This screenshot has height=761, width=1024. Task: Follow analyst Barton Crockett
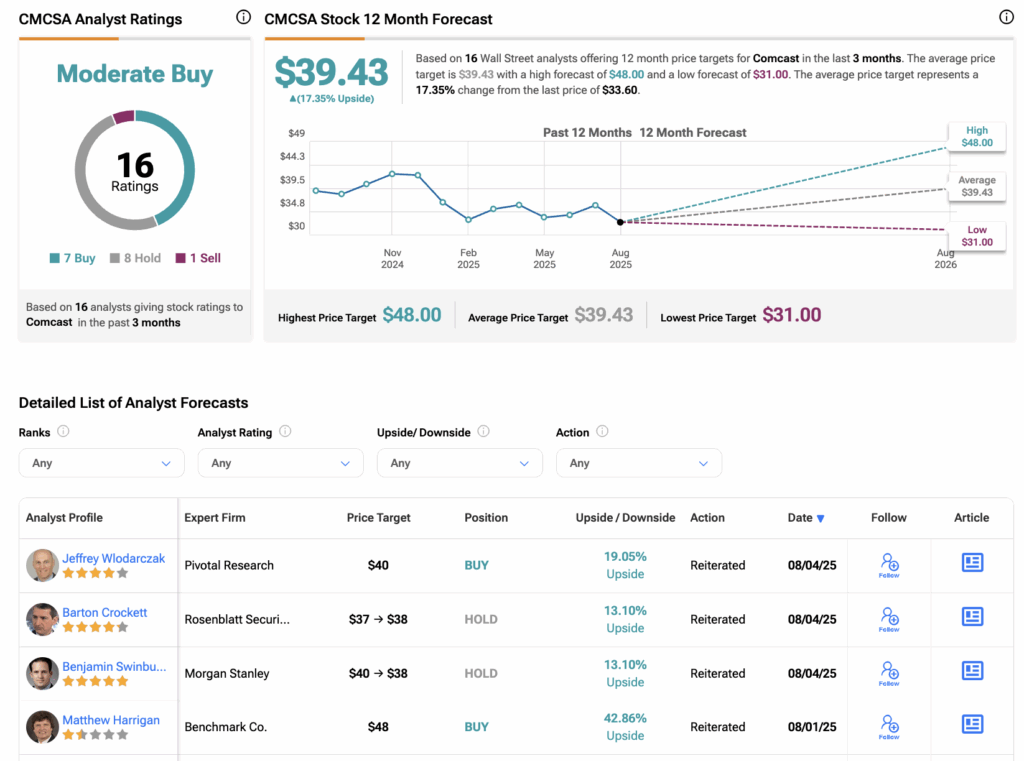click(x=889, y=618)
